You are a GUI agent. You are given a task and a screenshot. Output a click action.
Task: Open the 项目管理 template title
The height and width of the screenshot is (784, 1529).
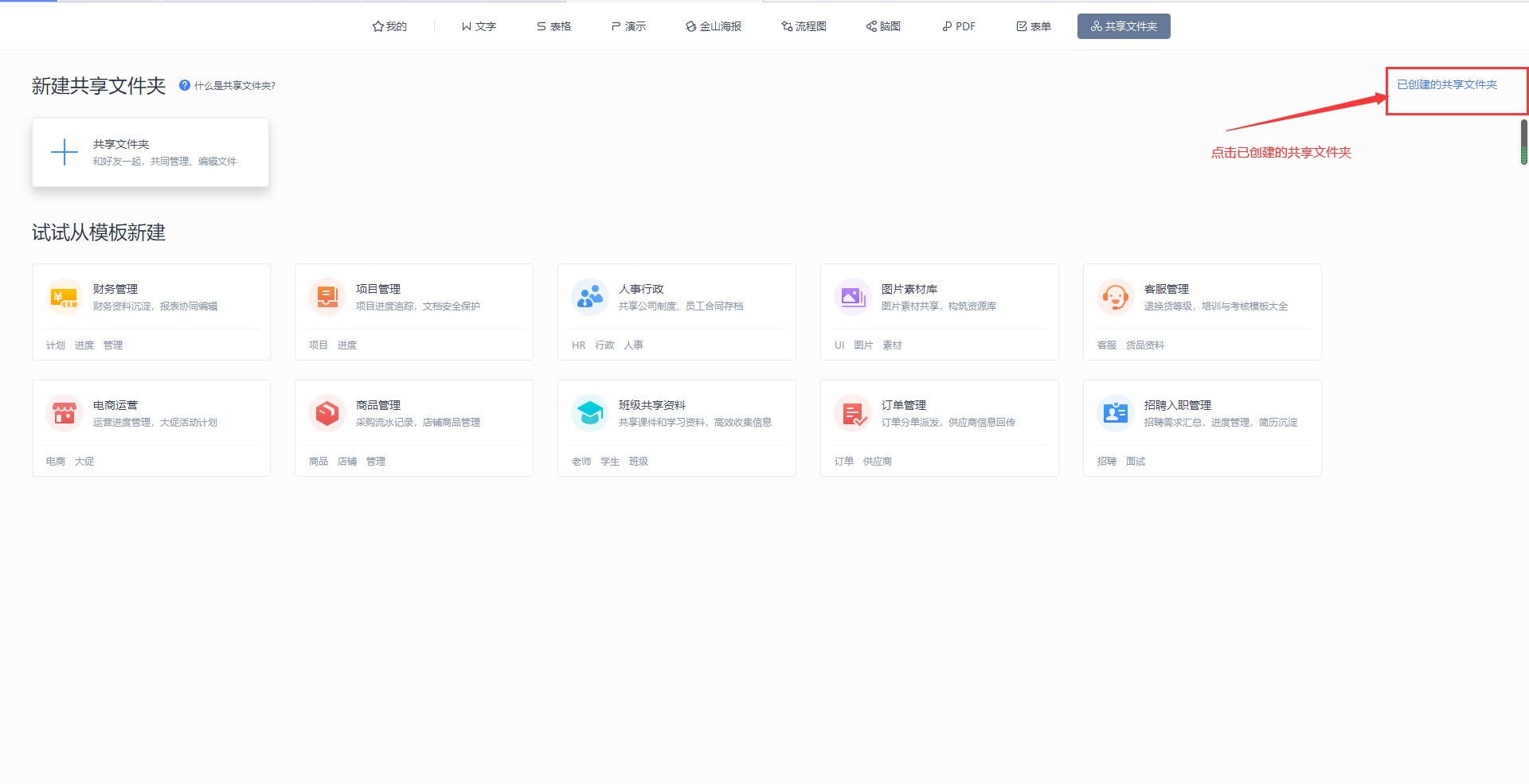[x=378, y=289]
